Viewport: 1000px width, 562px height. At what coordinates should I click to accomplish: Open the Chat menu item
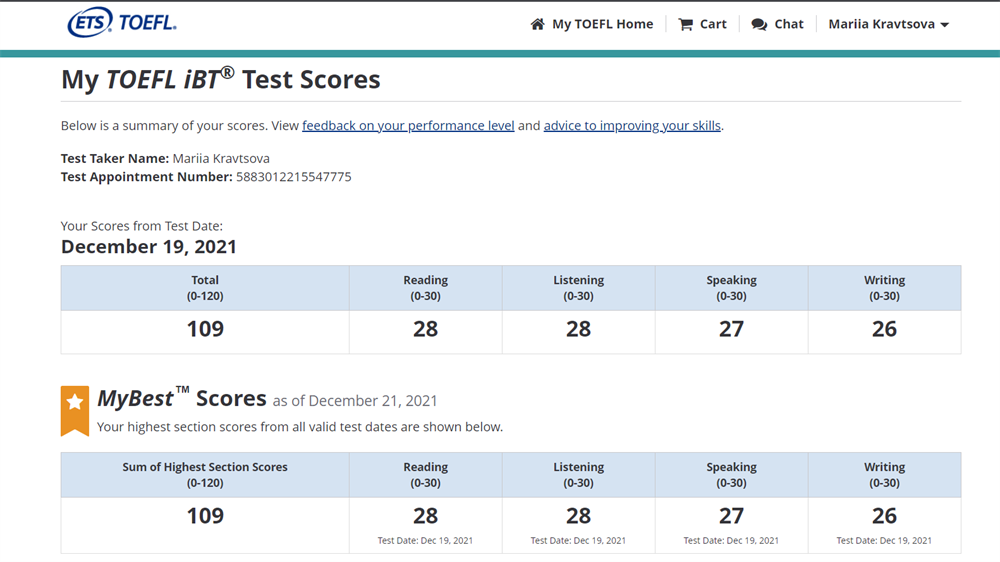click(x=777, y=24)
